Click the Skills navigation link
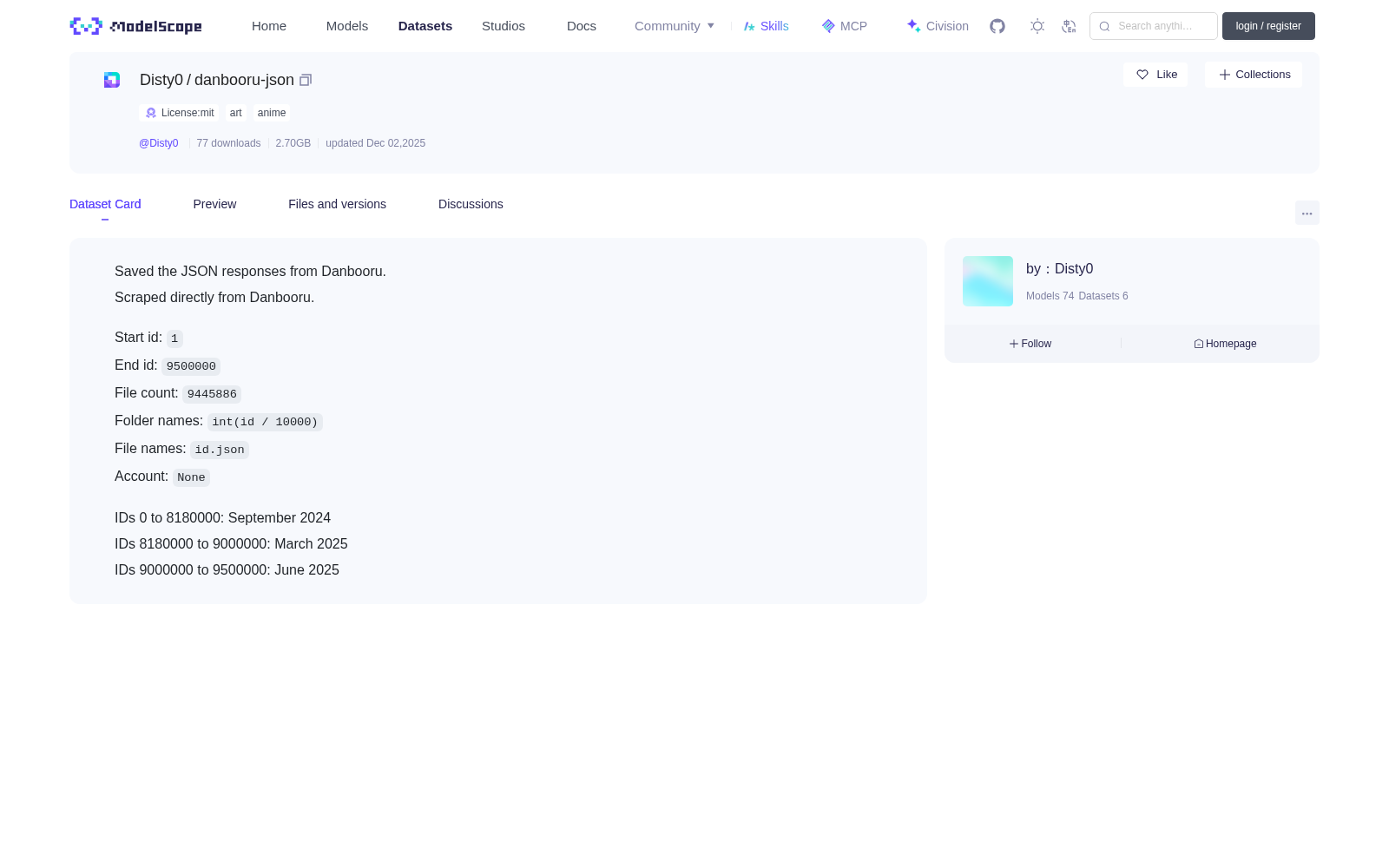This screenshot has height=868, width=1389. (x=767, y=26)
